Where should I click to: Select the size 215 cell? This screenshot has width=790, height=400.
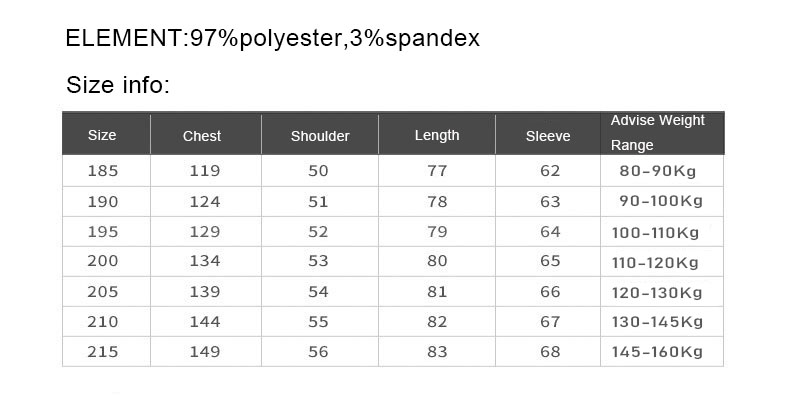tap(103, 352)
